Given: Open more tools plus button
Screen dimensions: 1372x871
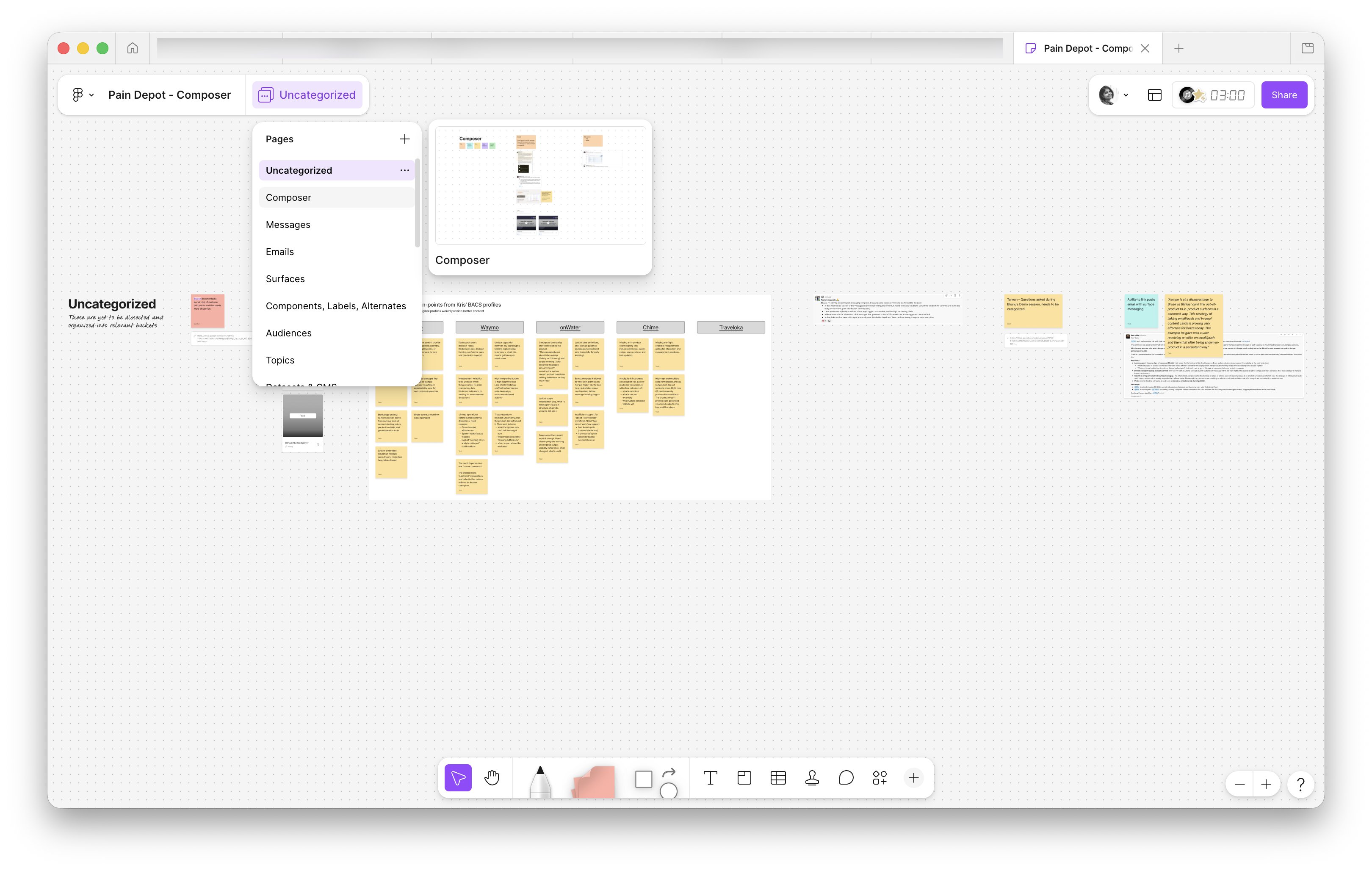Looking at the screenshot, I should coord(913,777).
